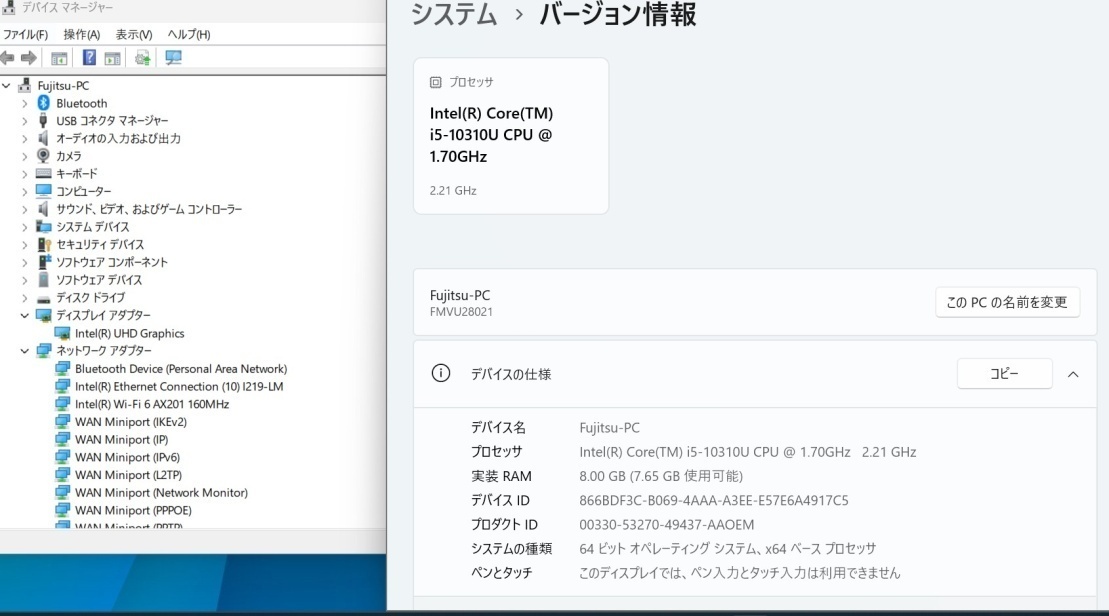Select Intel(R) Wi-Fi 6 AX201 160MHz adapter

pos(151,404)
